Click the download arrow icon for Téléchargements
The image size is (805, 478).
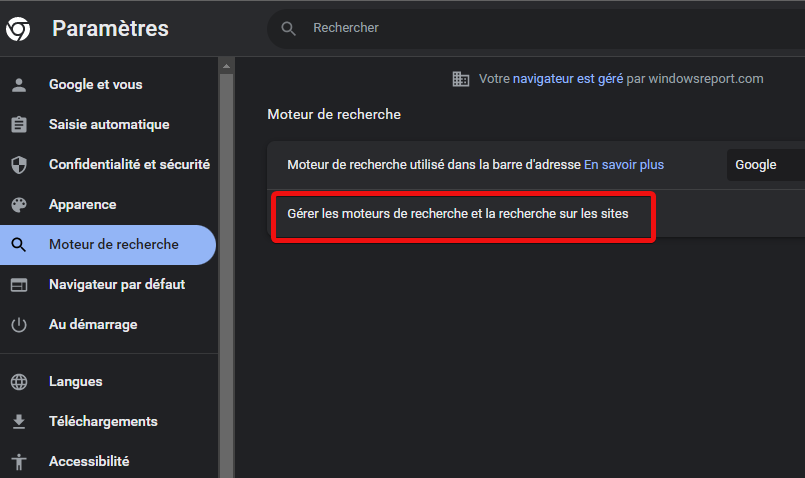pyautogui.click(x=19, y=422)
